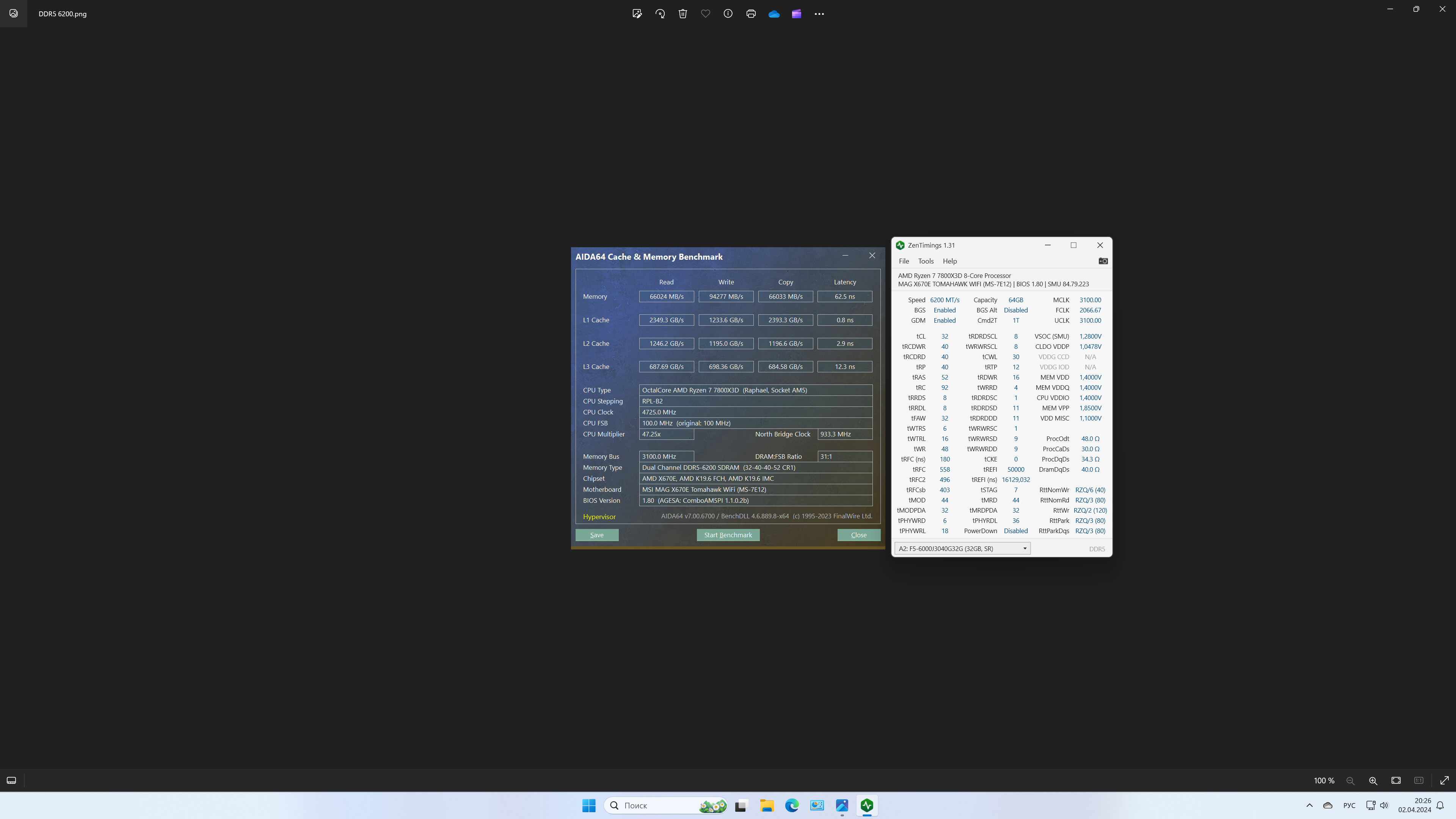This screenshot has width=1456, height=819.
Task: Toggle the favorite heart icon
Action: tap(705, 14)
